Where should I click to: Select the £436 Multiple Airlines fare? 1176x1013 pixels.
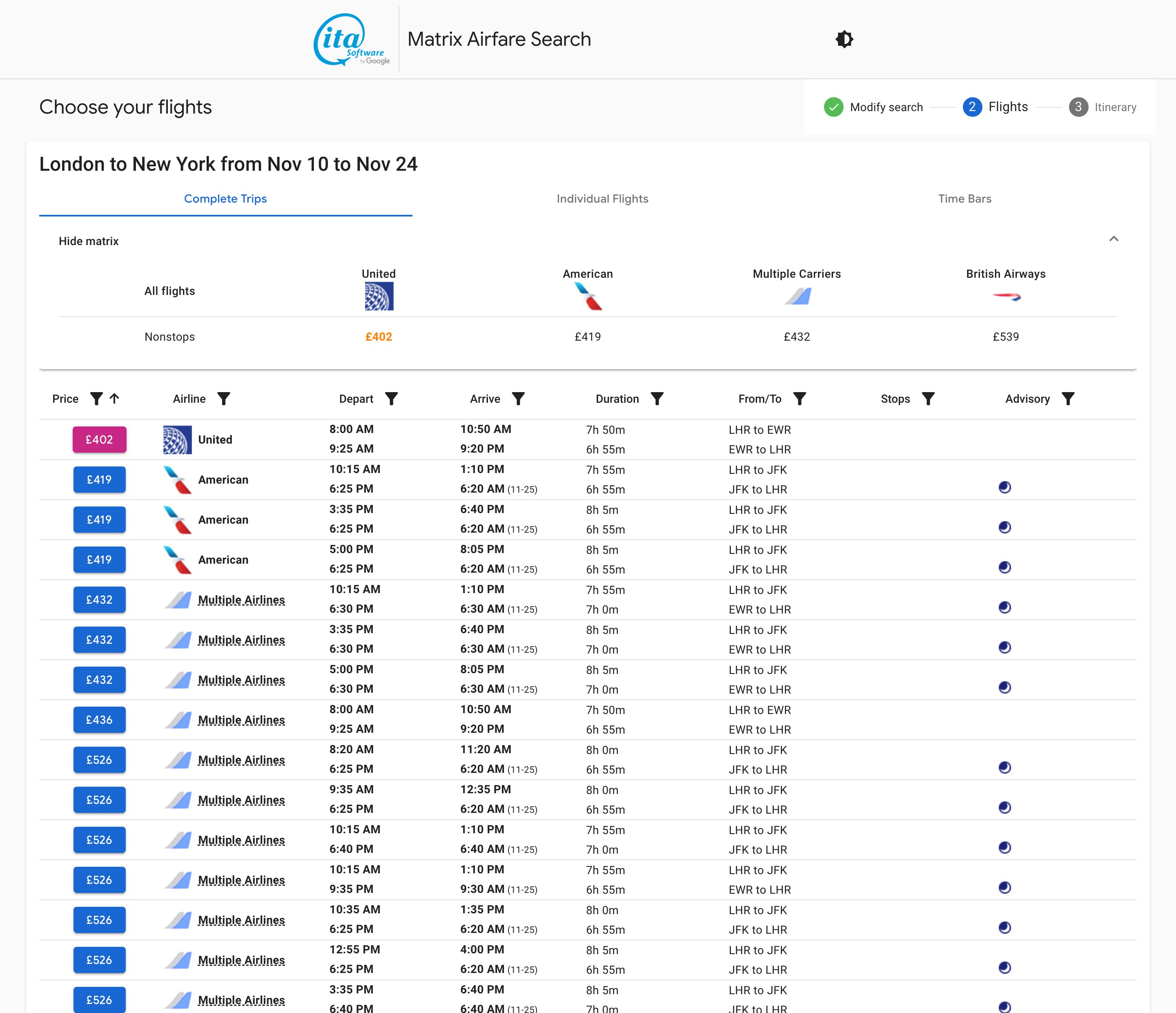[x=99, y=720]
